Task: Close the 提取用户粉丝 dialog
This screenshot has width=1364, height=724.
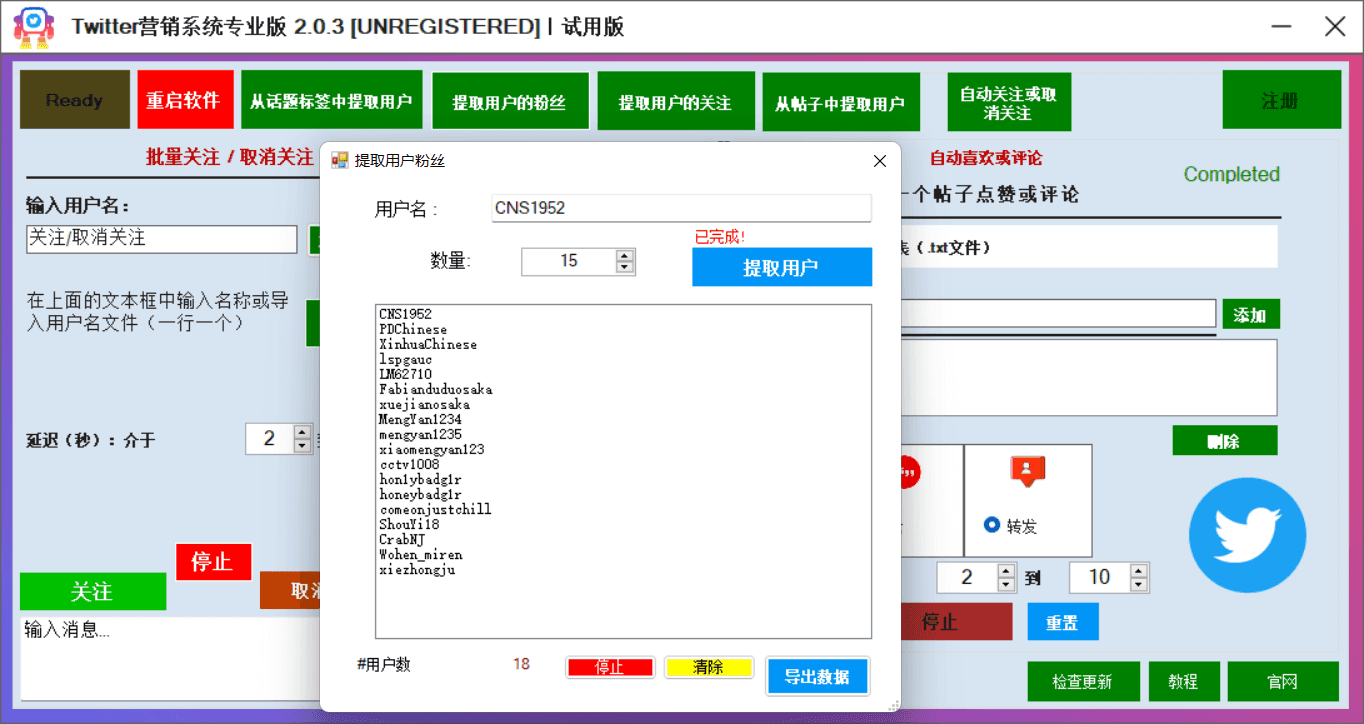Action: [880, 161]
